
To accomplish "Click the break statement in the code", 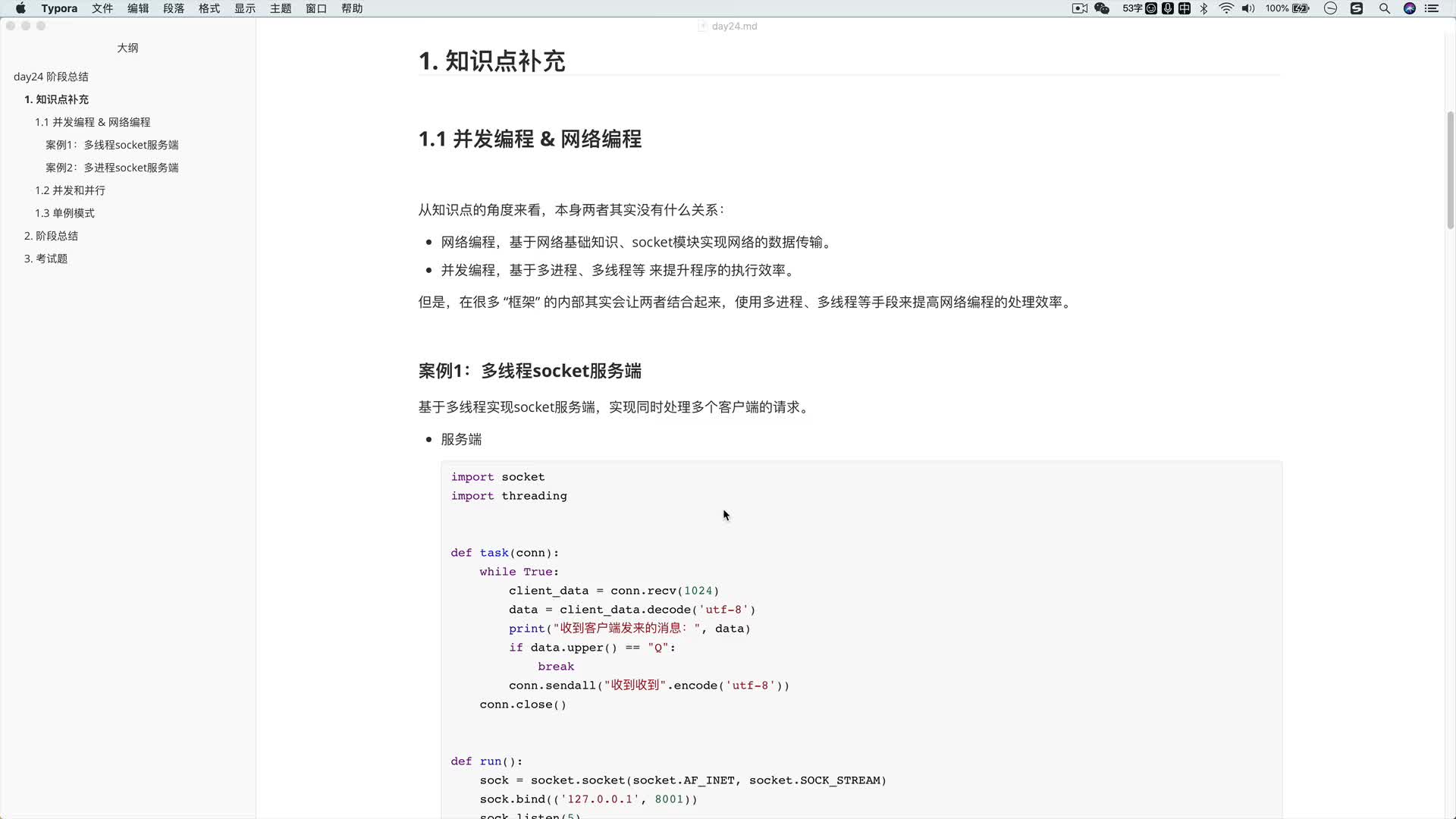I will [x=556, y=667].
